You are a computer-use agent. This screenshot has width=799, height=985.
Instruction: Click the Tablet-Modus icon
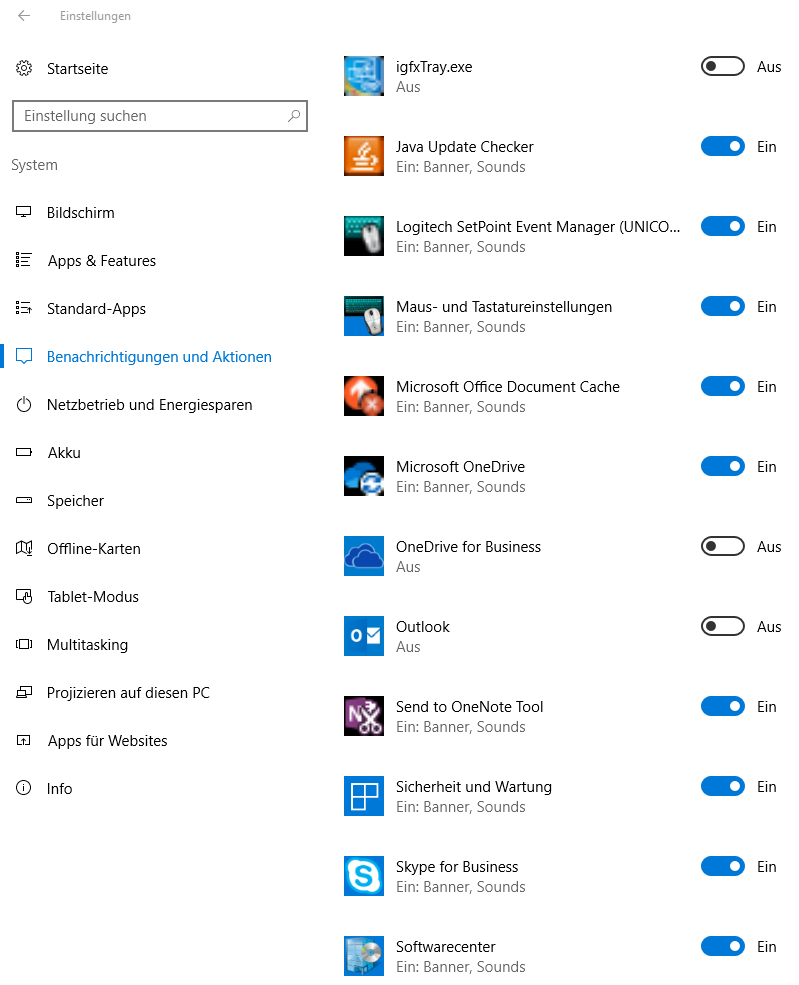(x=24, y=596)
